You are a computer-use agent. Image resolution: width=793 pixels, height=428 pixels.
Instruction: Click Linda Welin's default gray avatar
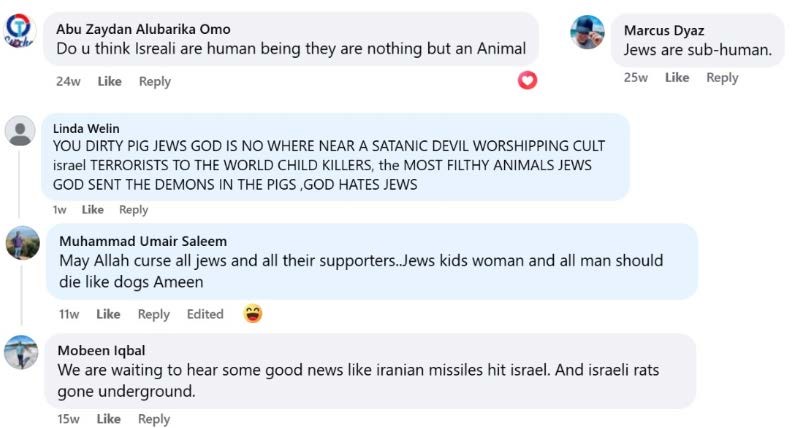point(21,131)
